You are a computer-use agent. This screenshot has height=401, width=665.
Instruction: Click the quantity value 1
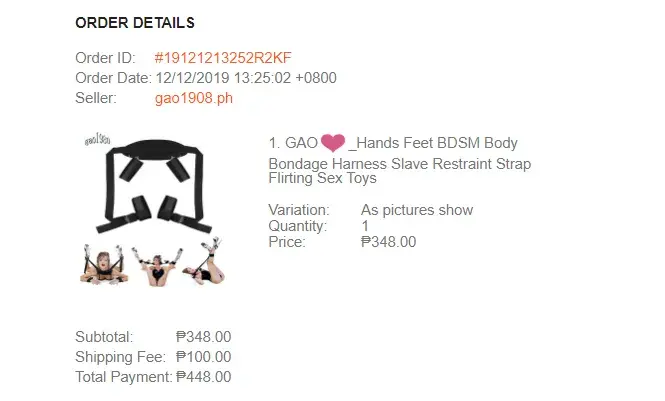365,226
